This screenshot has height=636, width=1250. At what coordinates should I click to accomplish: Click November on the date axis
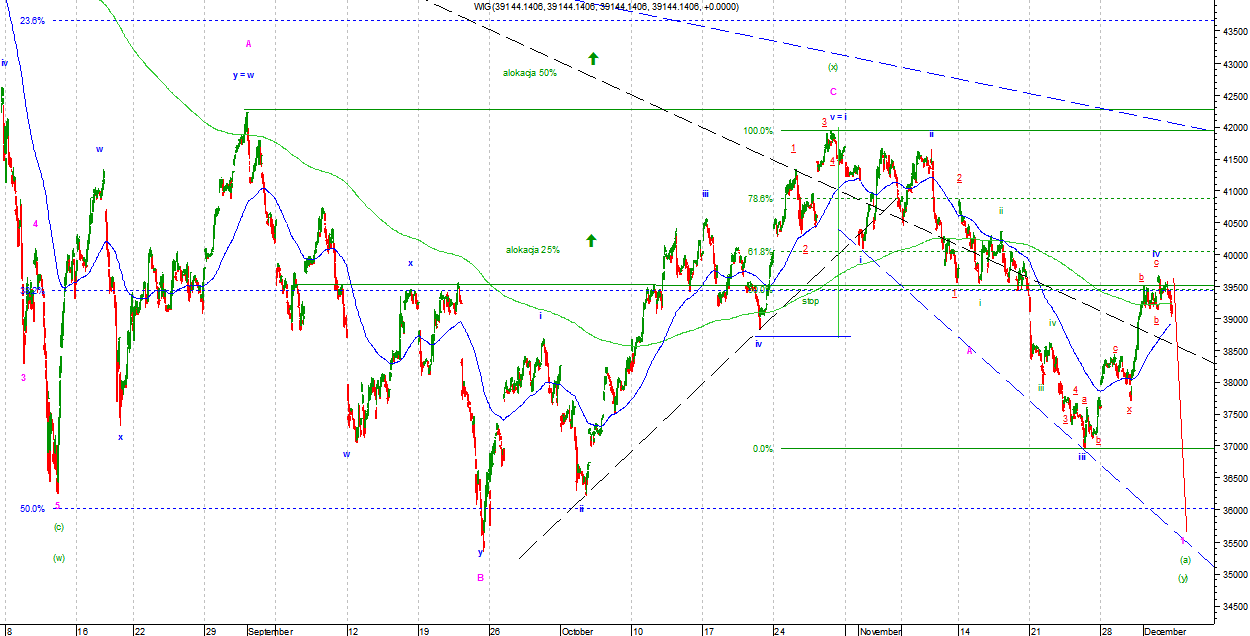[882, 631]
